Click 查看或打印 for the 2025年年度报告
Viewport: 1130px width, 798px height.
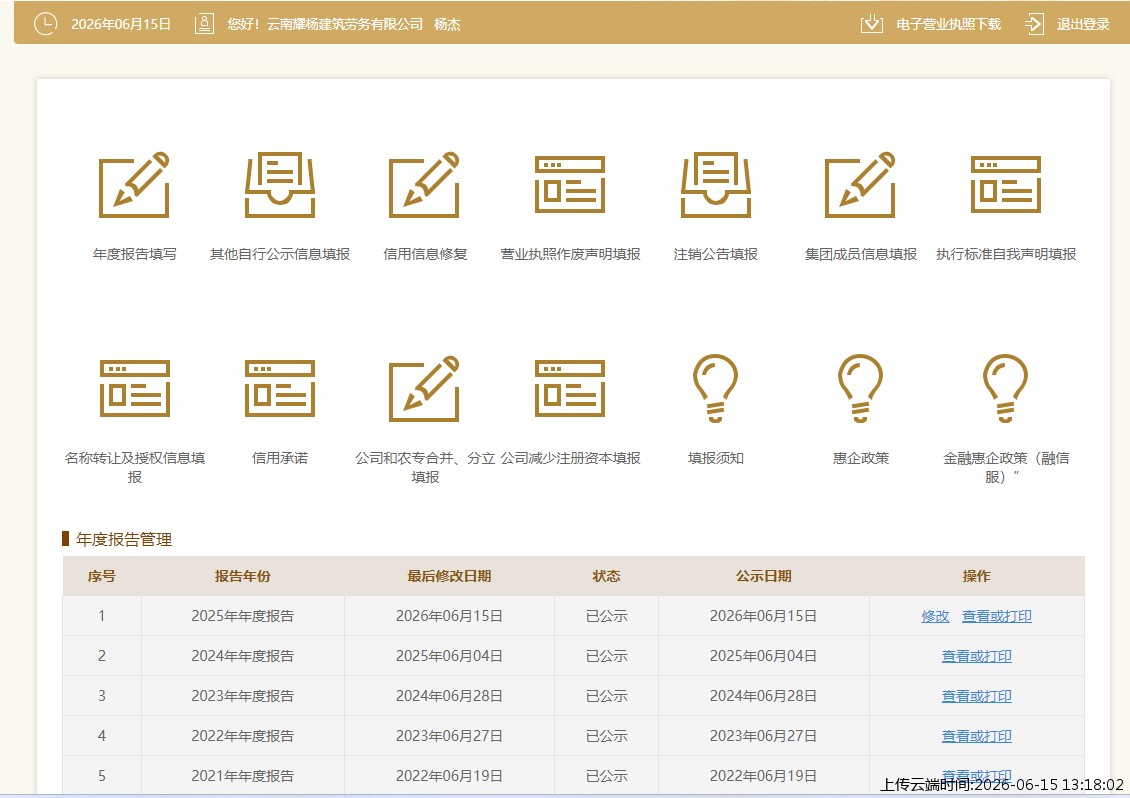click(x=997, y=616)
